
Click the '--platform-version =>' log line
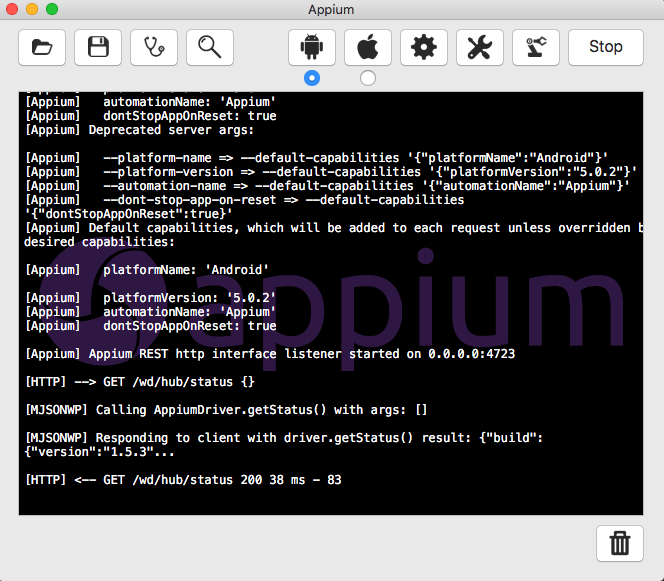(331, 172)
